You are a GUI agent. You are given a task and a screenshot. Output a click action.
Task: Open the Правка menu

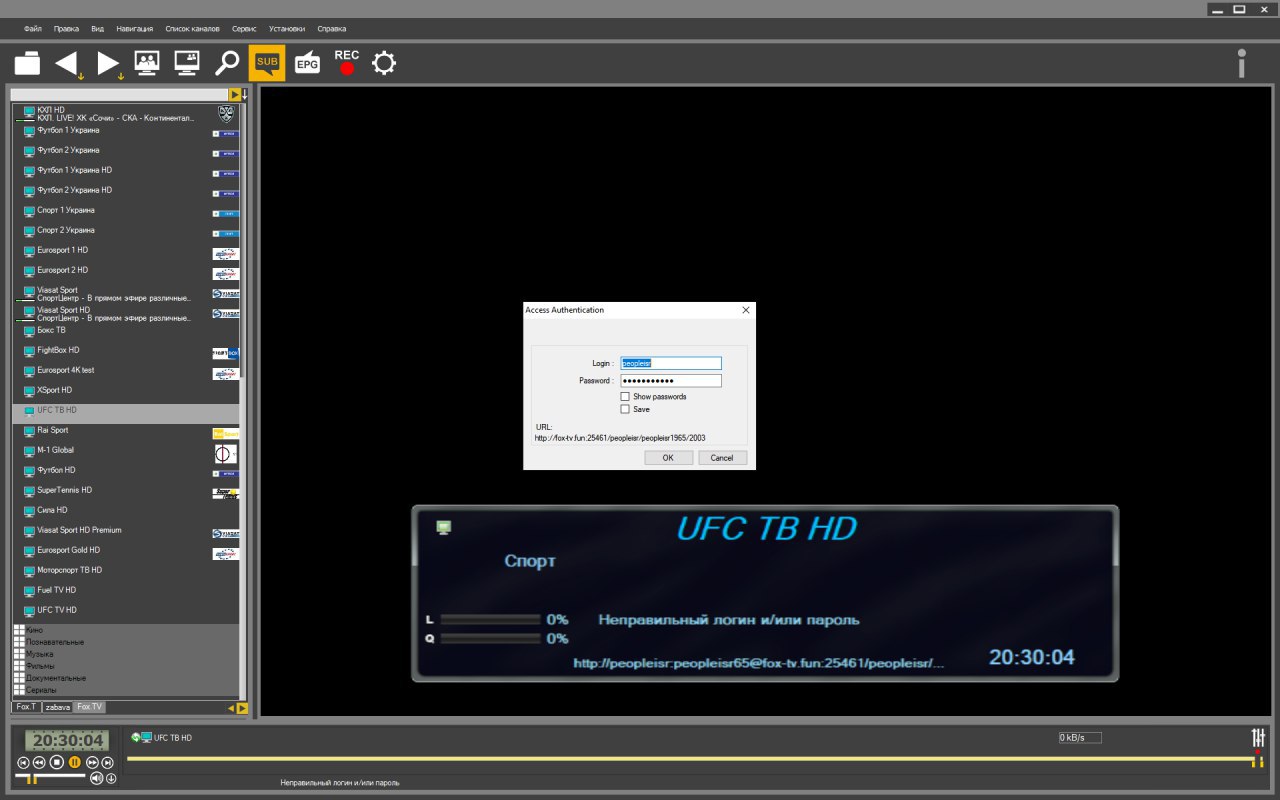66,29
